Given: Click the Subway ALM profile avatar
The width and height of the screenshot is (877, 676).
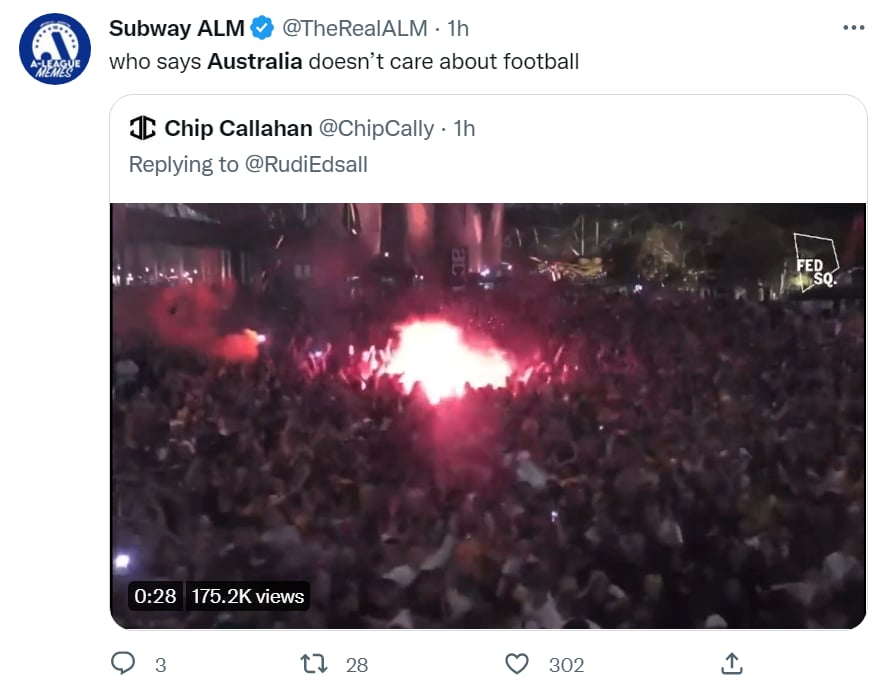Looking at the screenshot, I should [x=54, y=49].
